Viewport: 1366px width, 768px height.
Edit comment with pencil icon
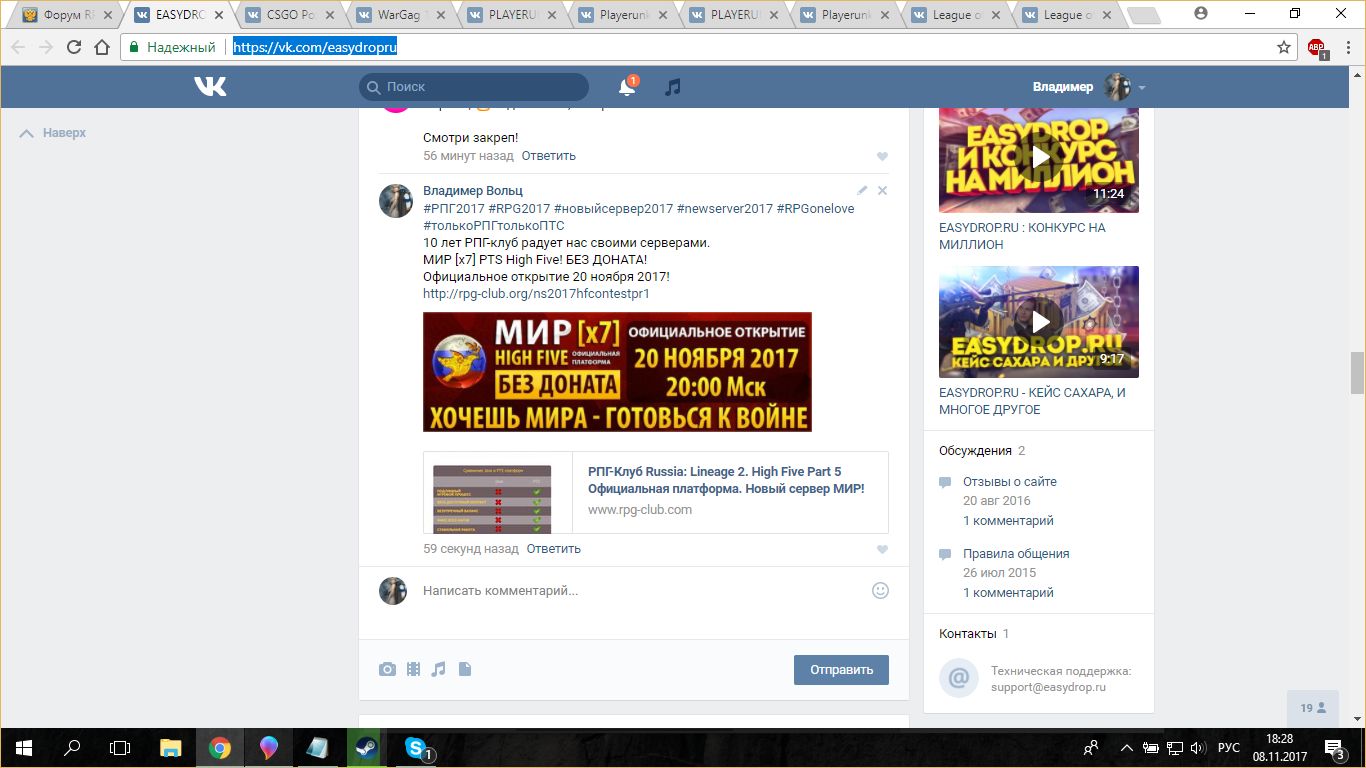tap(863, 190)
